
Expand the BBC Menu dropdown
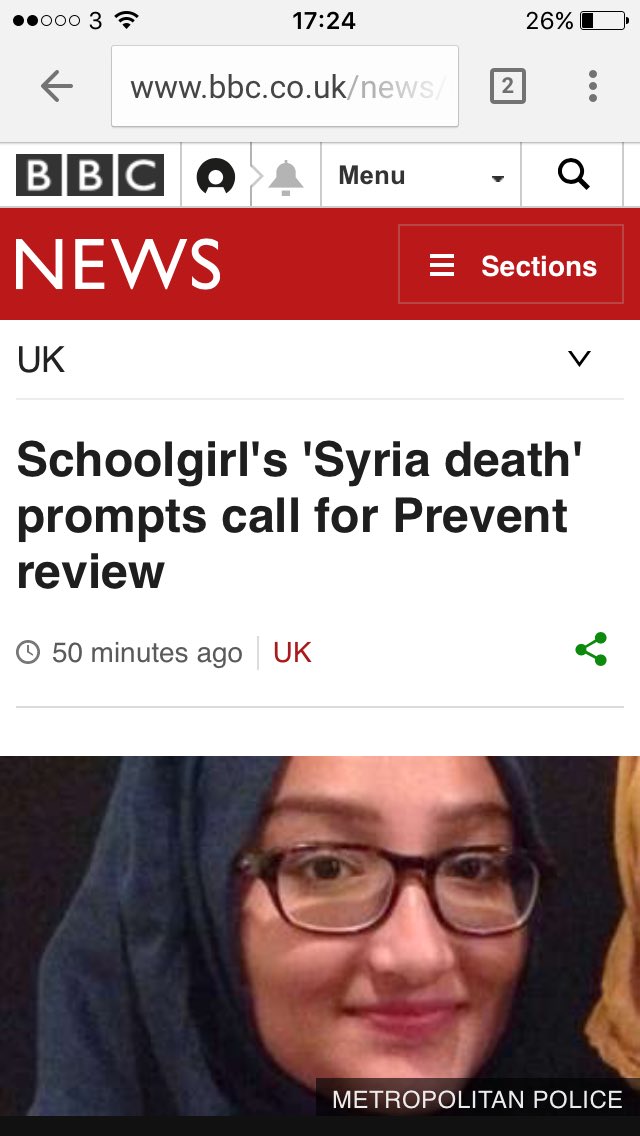[420, 175]
